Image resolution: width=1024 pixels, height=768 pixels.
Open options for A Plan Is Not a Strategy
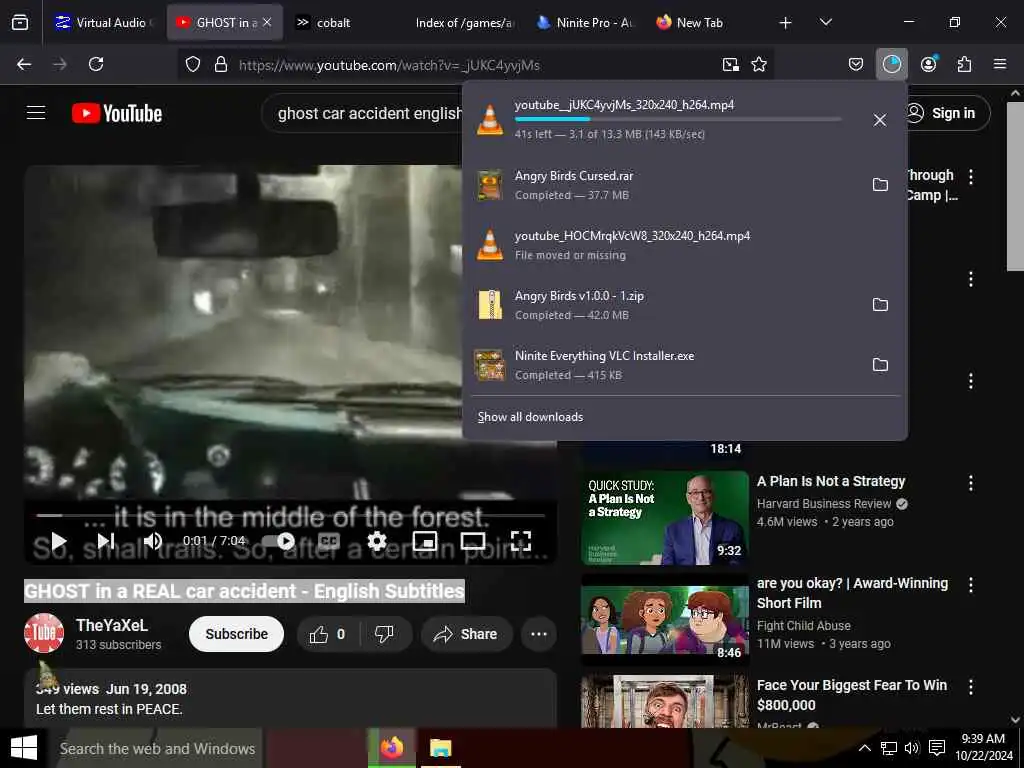click(971, 483)
